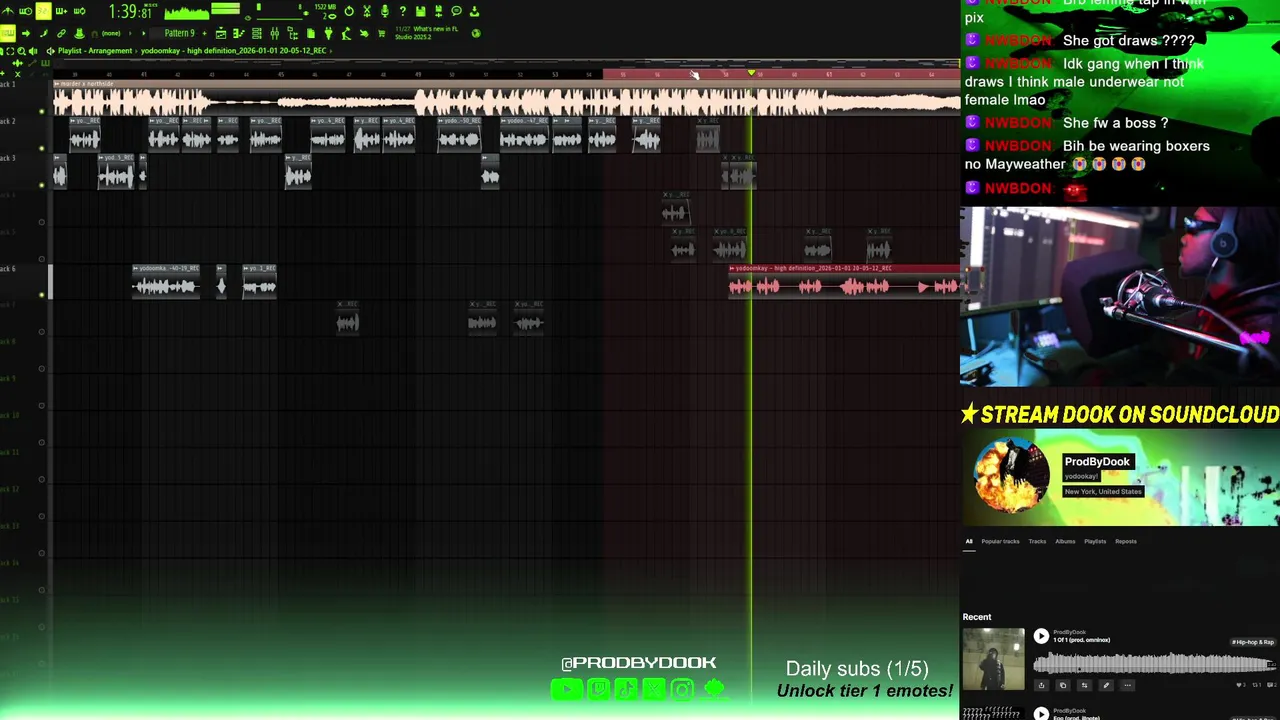
Task: Switch to SoundCloud All tab
Action: pos(968,541)
